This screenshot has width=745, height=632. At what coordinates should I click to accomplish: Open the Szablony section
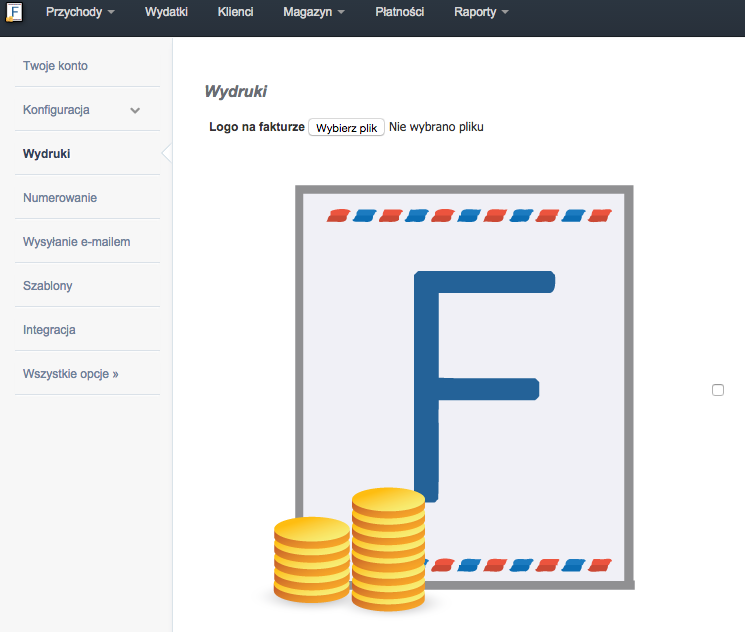click(x=48, y=286)
